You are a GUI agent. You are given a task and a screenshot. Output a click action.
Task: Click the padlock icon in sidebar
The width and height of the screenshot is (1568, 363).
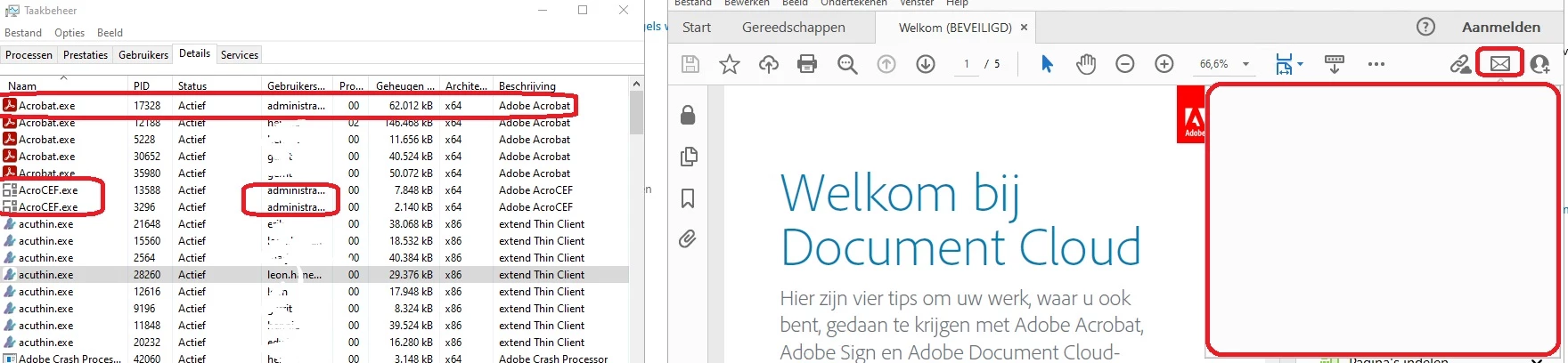pos(688,115)
